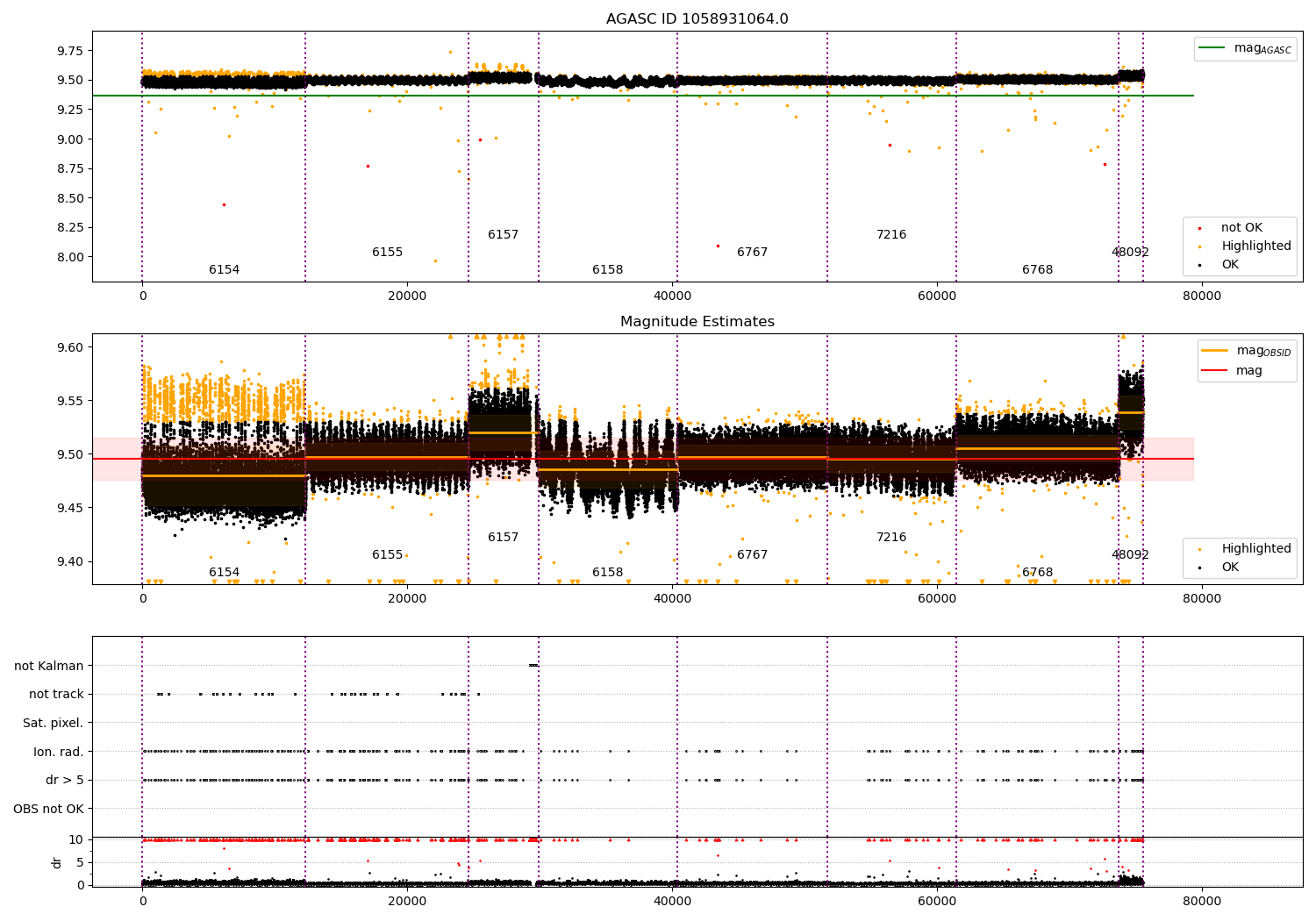Image resolution: width=1316 pixels, height=921 pixels.
Task: Click the 9.45 y-axis tick in Magnitude Estimates
Action: click(x=69, y=508)
